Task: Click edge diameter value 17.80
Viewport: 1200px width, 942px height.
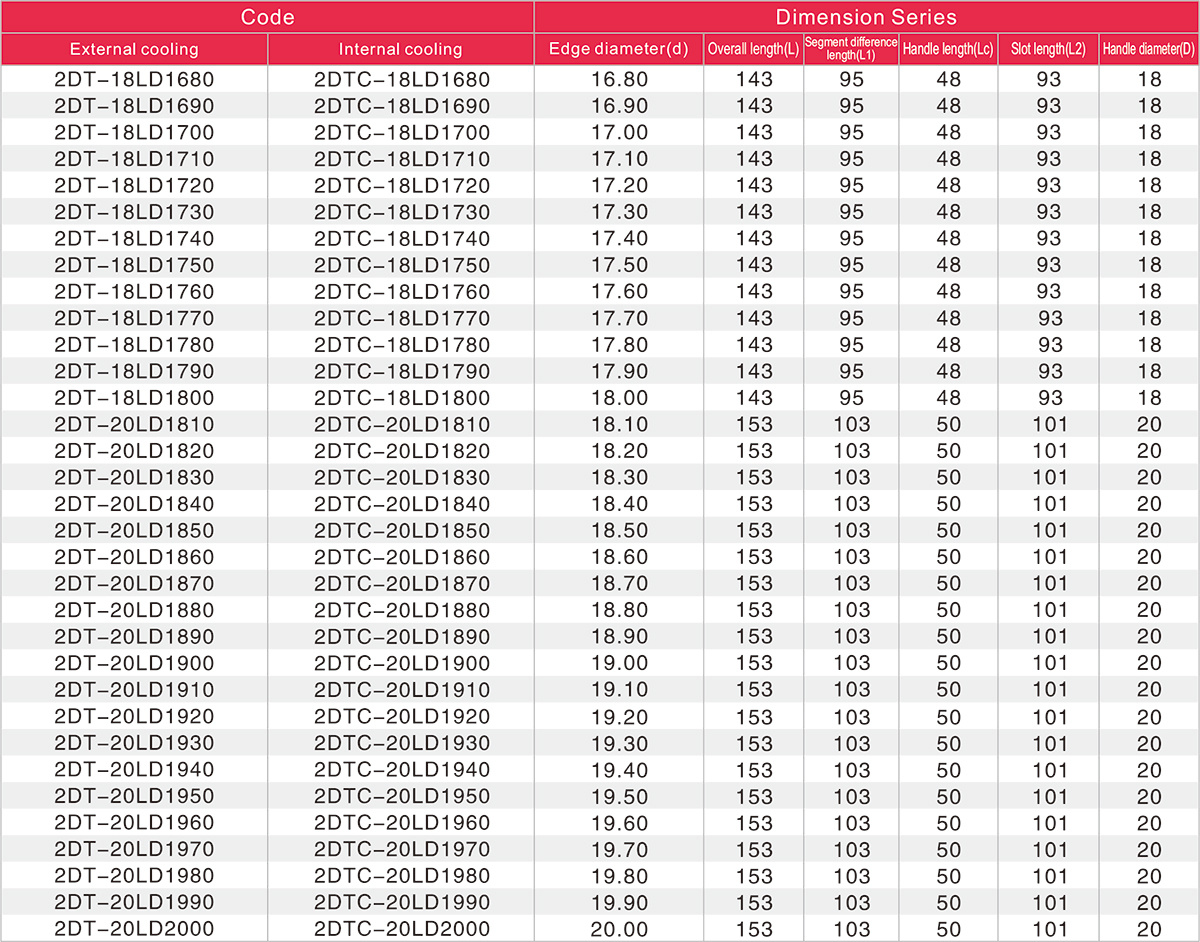Action: click(619, 344)
